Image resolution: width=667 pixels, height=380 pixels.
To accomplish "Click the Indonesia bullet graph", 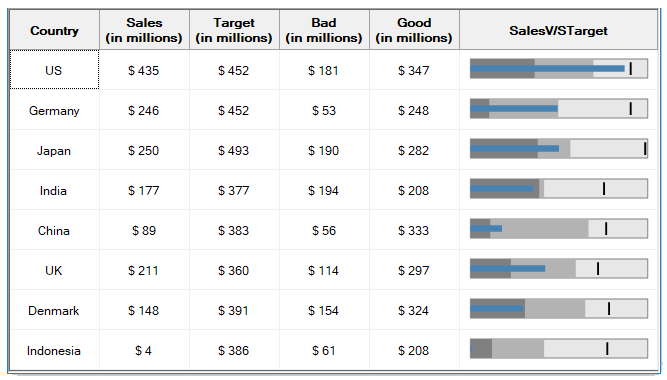I will (x=559, y=349).
